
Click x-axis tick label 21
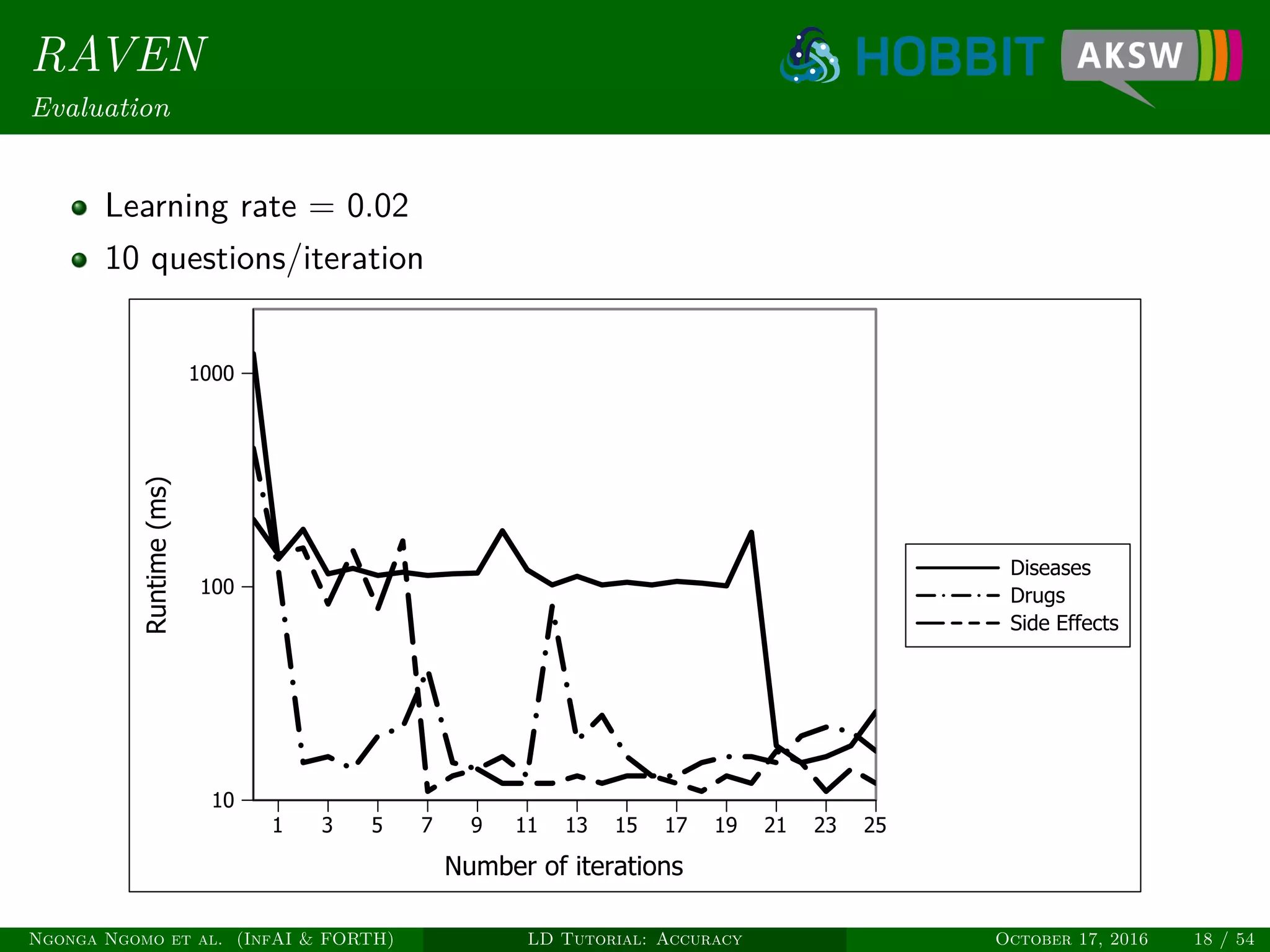tap(776, 825)
